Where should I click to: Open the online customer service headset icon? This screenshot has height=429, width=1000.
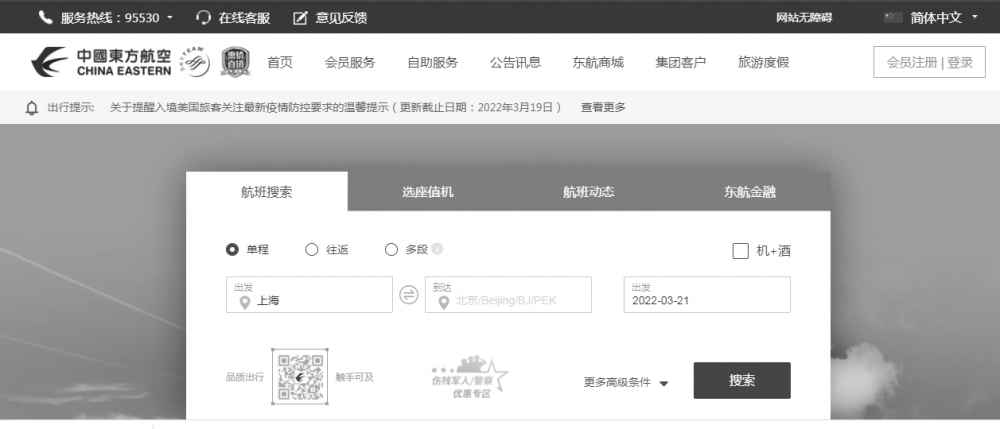[x=203, y=17]
